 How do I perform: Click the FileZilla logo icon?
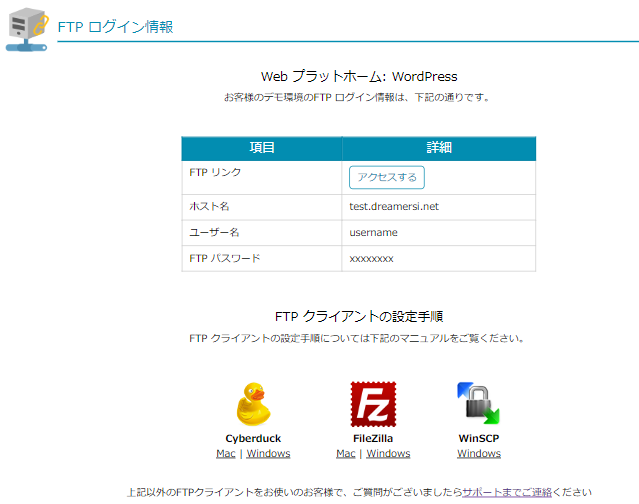click(373, 404)
